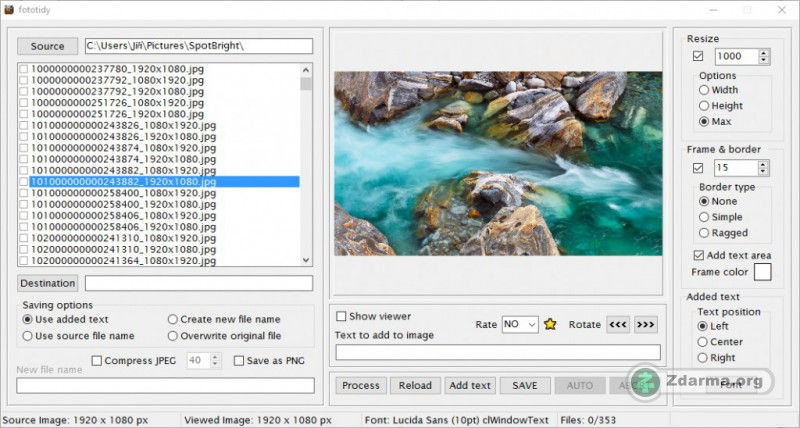This screenshot has height=428, width=800.
Task: Select Max resize option
Action: (704, 121)
